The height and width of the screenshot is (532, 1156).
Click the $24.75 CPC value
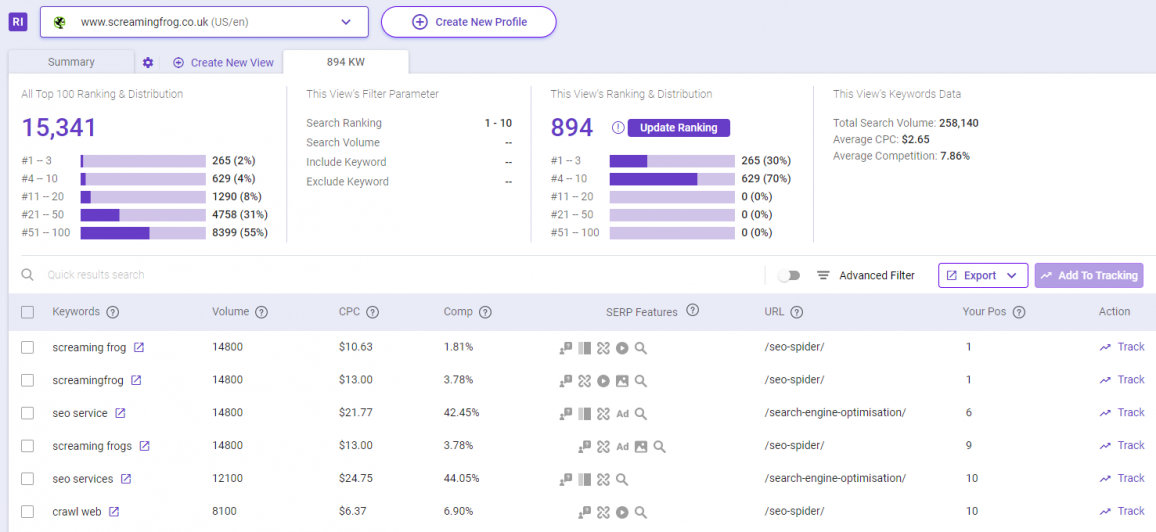pos(355,478)
